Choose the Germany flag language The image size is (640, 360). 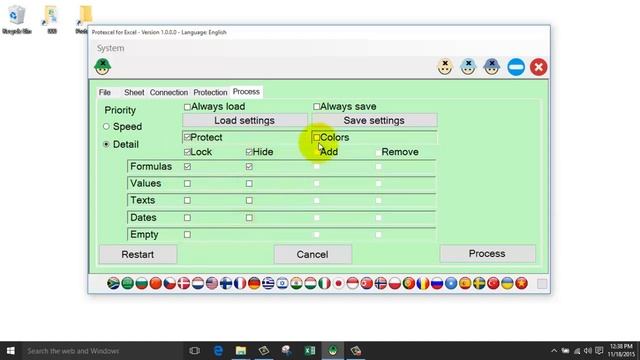[x=254, y=283]
